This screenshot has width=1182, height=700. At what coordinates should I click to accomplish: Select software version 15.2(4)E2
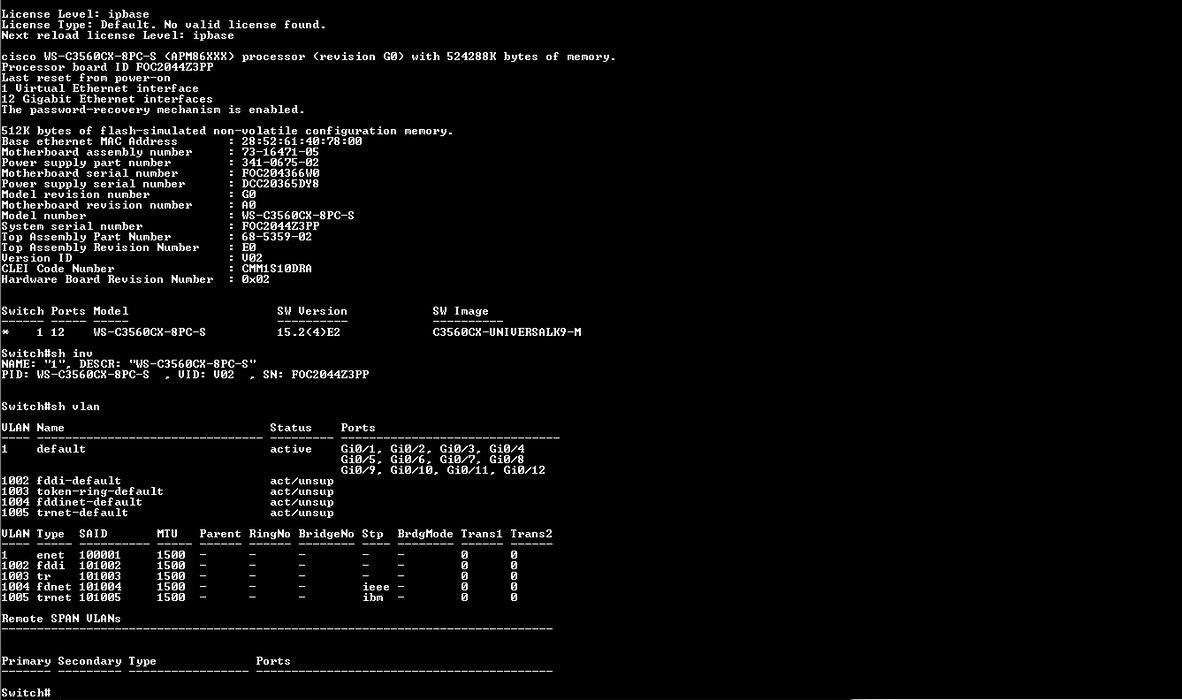coord(308,332)
